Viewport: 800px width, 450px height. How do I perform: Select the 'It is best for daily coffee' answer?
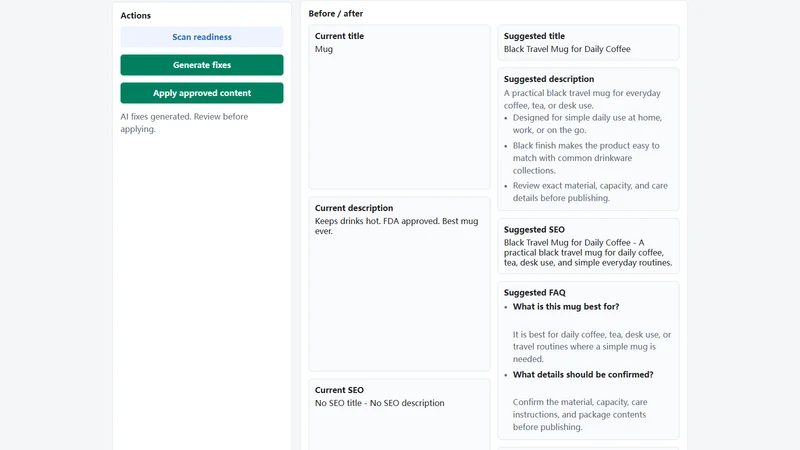pyautogui.click(x=592, y=346)
